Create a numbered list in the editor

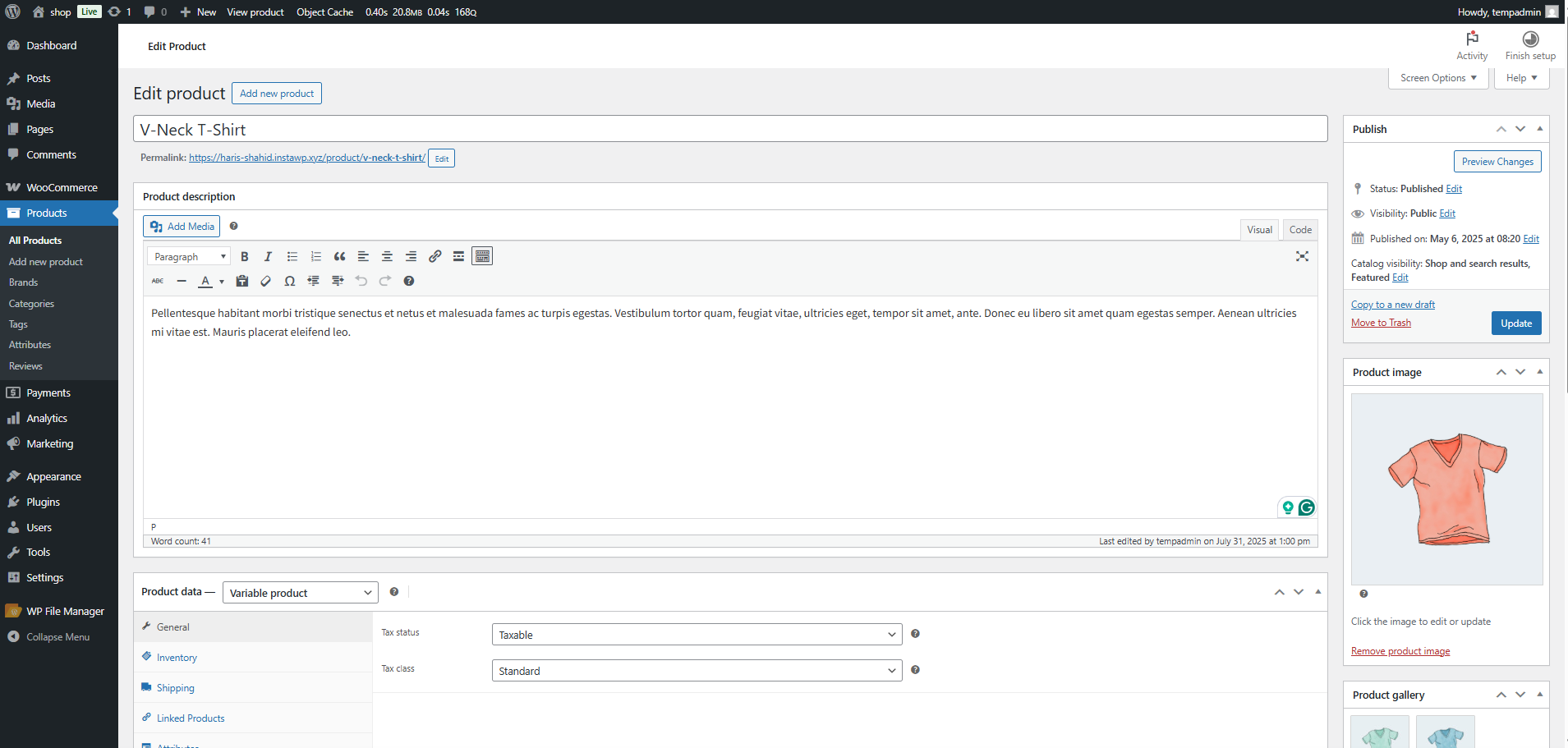315,257
